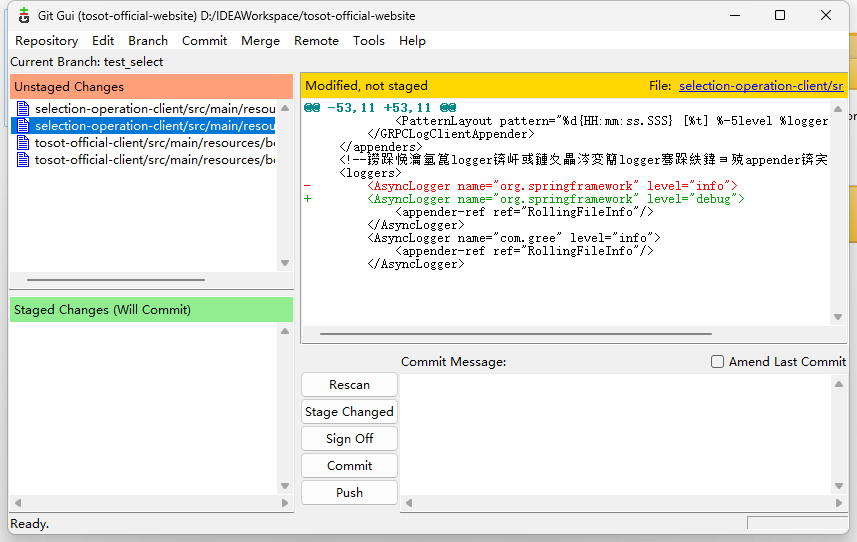Click the Stage Changed button

point(349,412)
